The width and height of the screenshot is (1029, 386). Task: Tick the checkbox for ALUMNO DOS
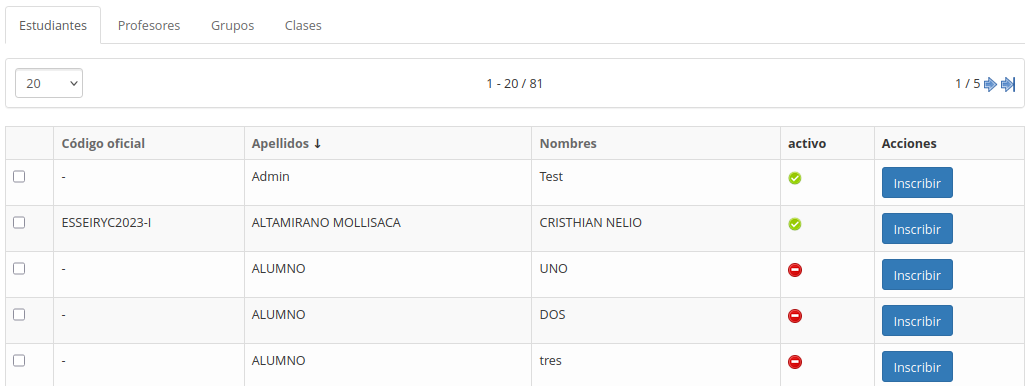pos(19,314)
